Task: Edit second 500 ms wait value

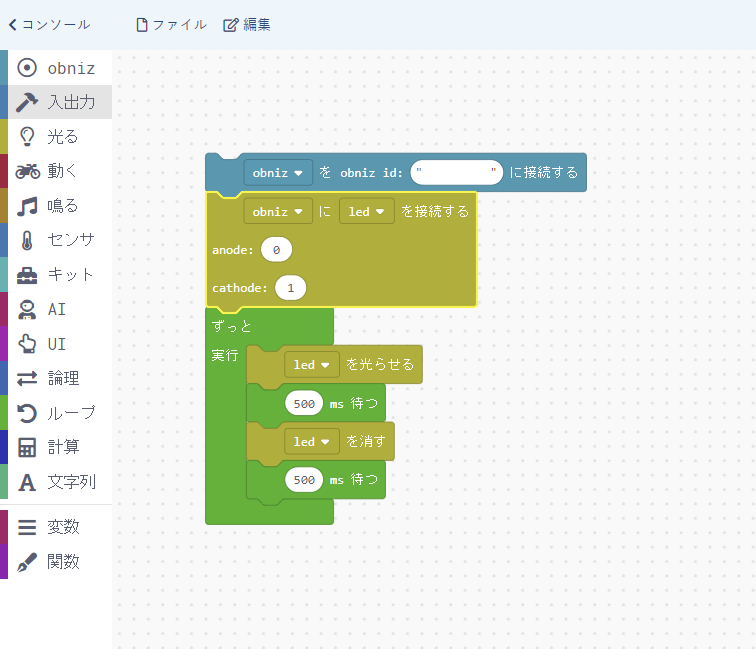Action: point(304,480)
